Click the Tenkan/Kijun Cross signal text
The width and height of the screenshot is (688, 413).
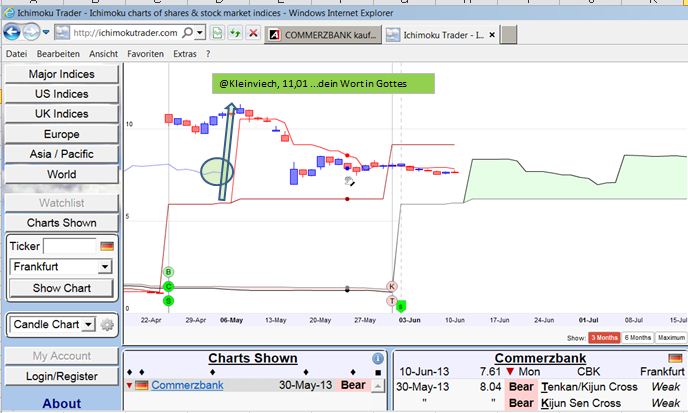(589, 387)
